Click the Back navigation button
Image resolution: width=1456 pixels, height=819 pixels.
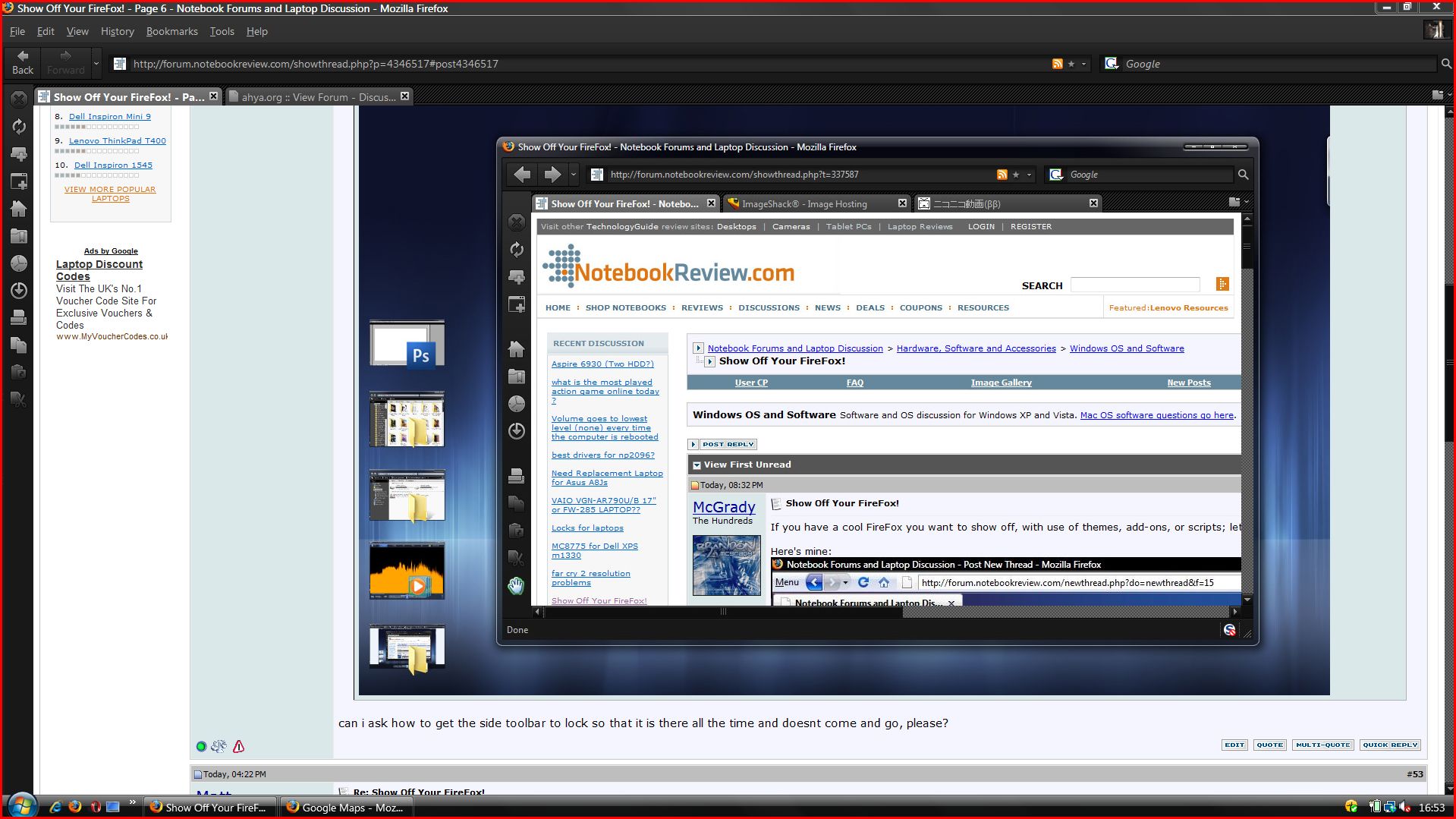(x=23, y=63)
